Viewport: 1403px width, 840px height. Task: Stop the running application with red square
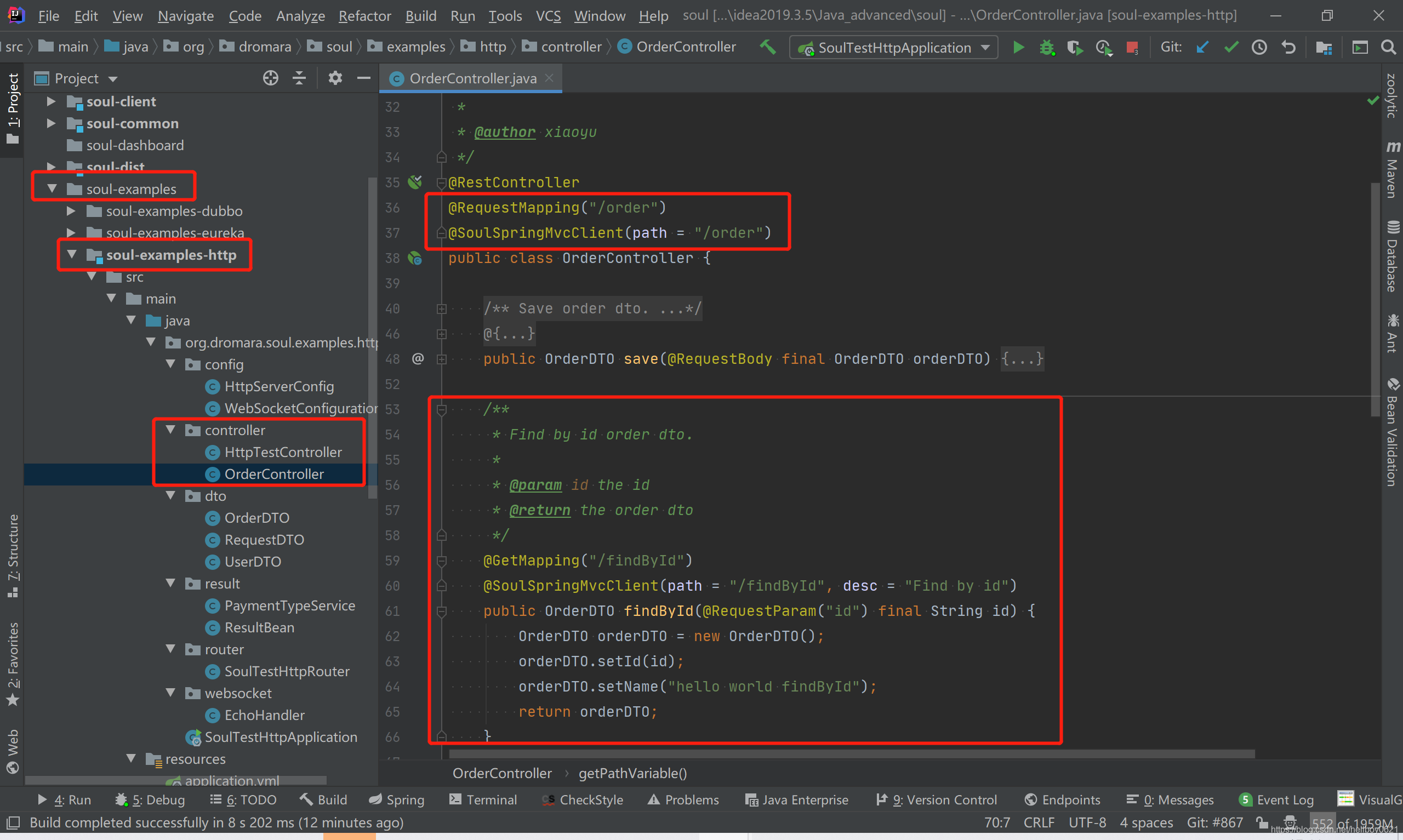point(1132,48)
